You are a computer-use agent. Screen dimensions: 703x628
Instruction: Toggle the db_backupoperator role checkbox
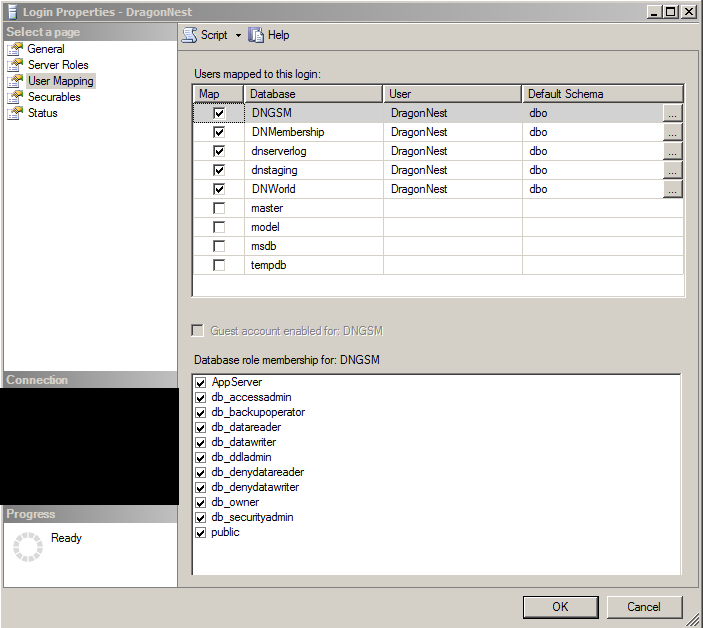pyautogui.click(x=200, y=413)
